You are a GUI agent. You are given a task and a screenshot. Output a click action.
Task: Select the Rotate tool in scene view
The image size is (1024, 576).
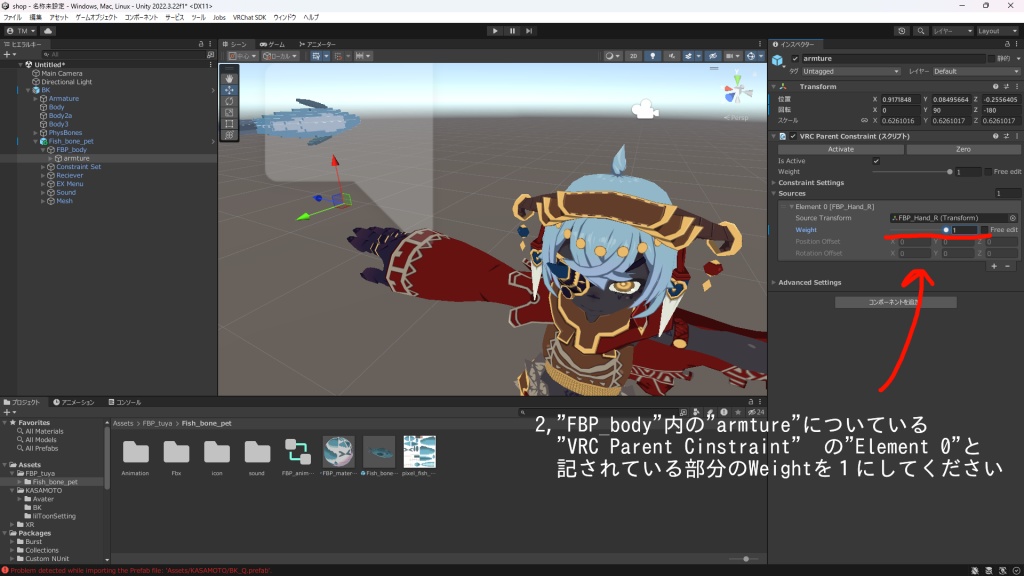click(229, 101)
